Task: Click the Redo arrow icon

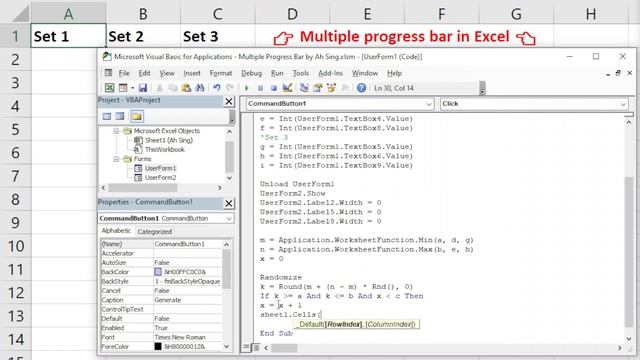Action: [x=230, y=88]
